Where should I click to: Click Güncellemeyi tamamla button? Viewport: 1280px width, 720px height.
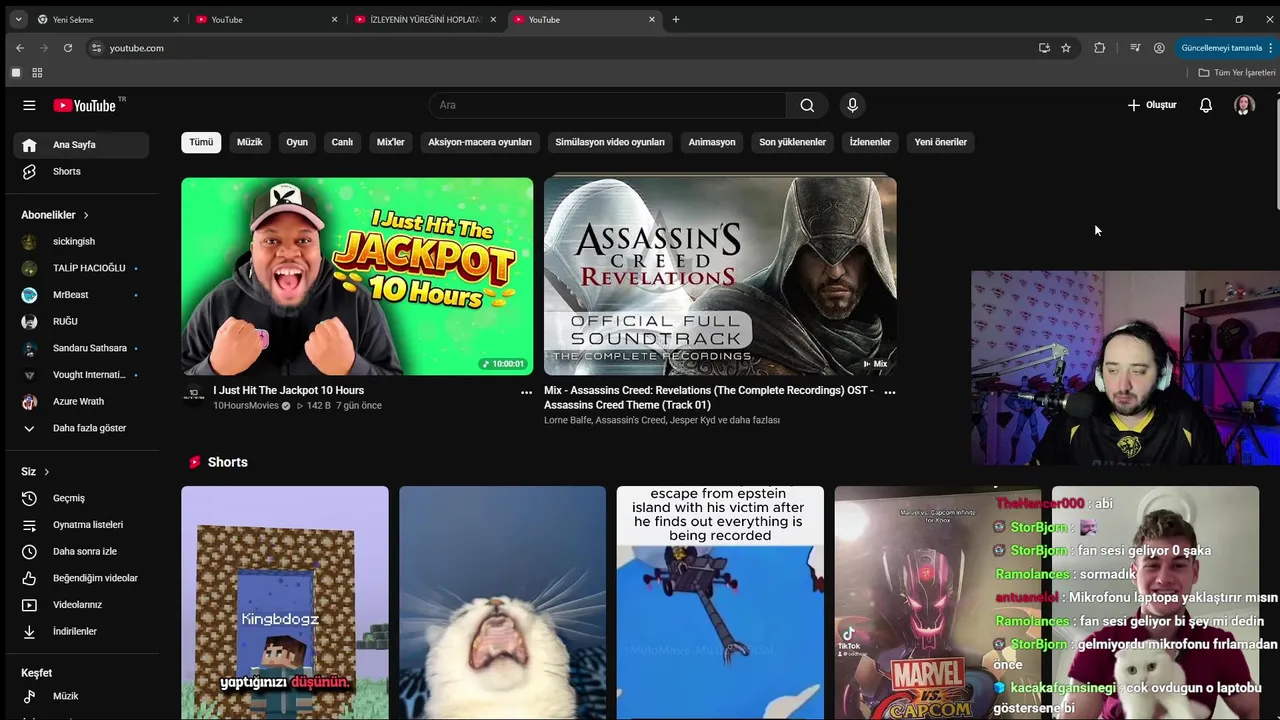[x=1226, y=48]
